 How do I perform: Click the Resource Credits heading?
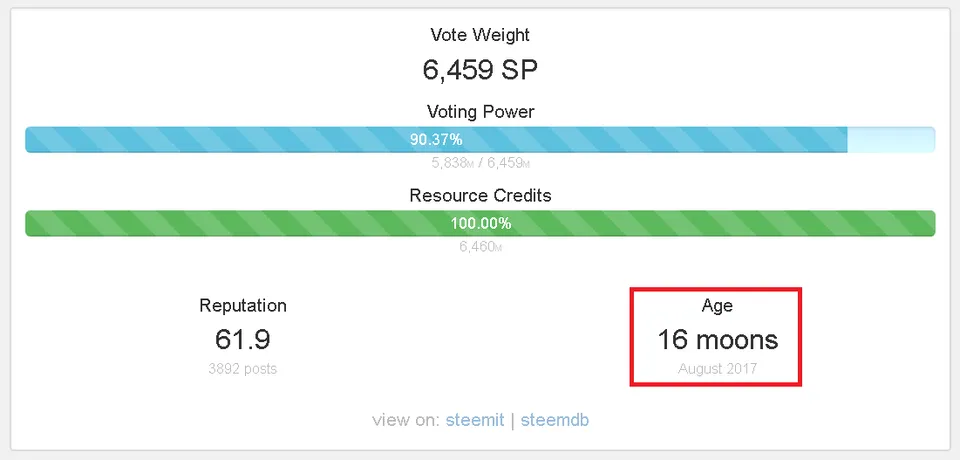coord(480,195)
